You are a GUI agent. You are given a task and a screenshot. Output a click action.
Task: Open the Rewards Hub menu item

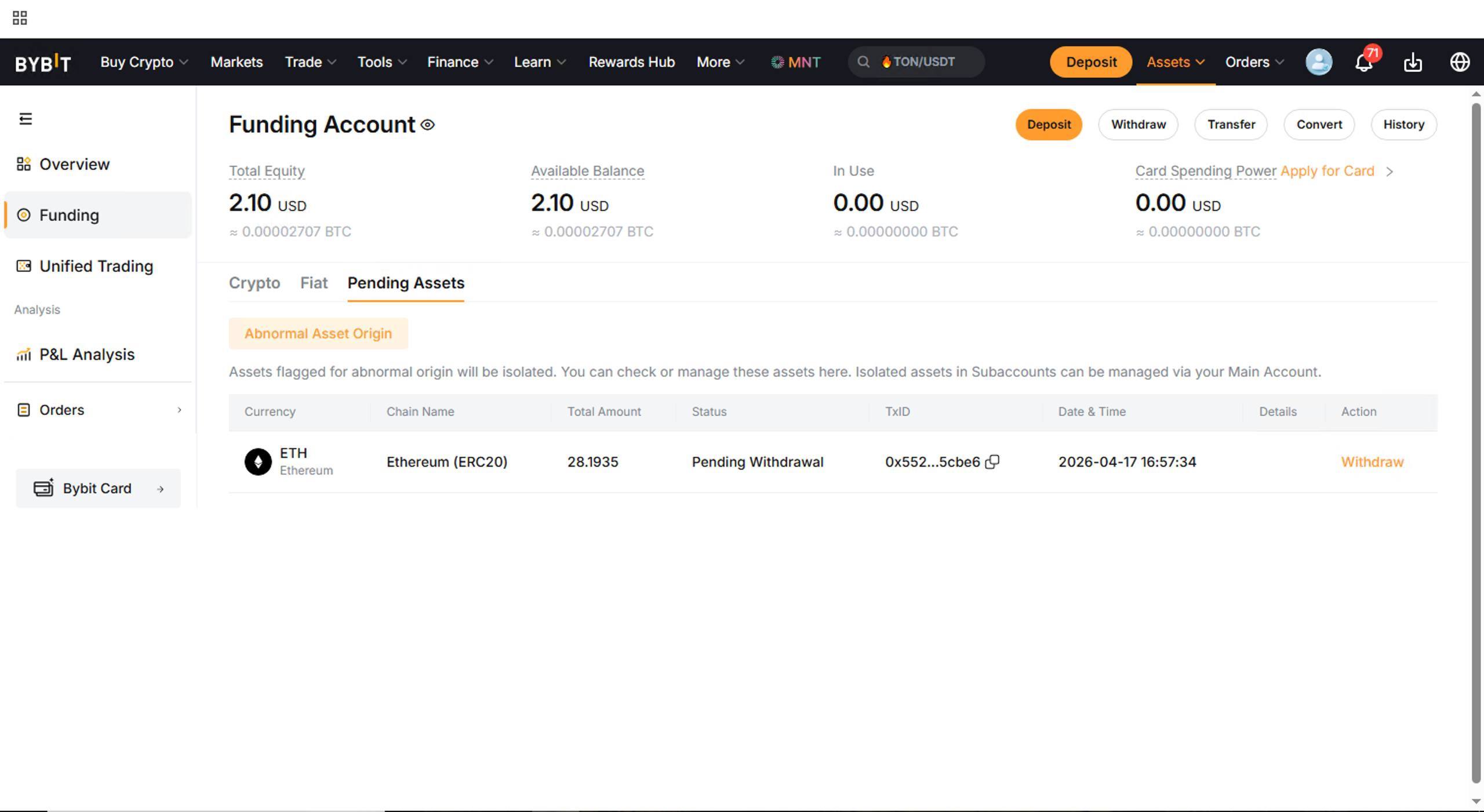click(631, 62)
